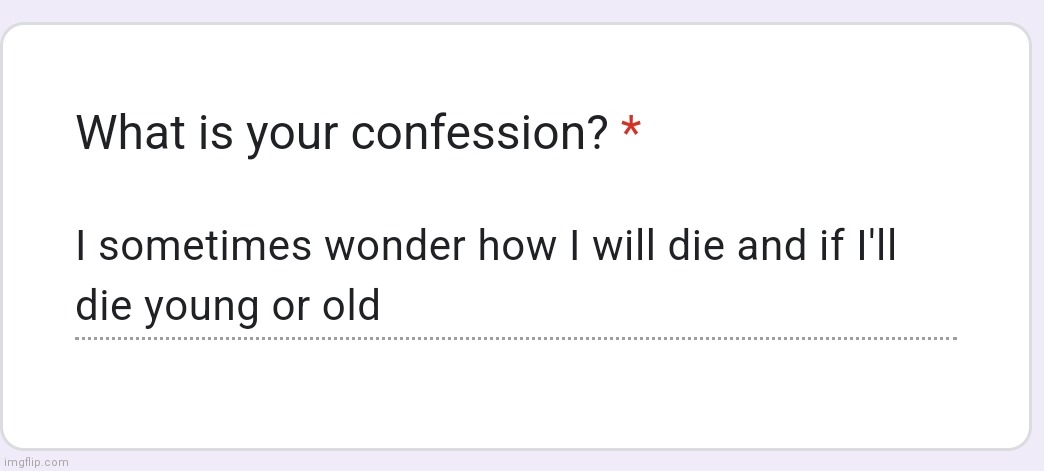1044x471 pixels.
Task: Click the word "wonder" in the answer
Action: pos(395,246)
